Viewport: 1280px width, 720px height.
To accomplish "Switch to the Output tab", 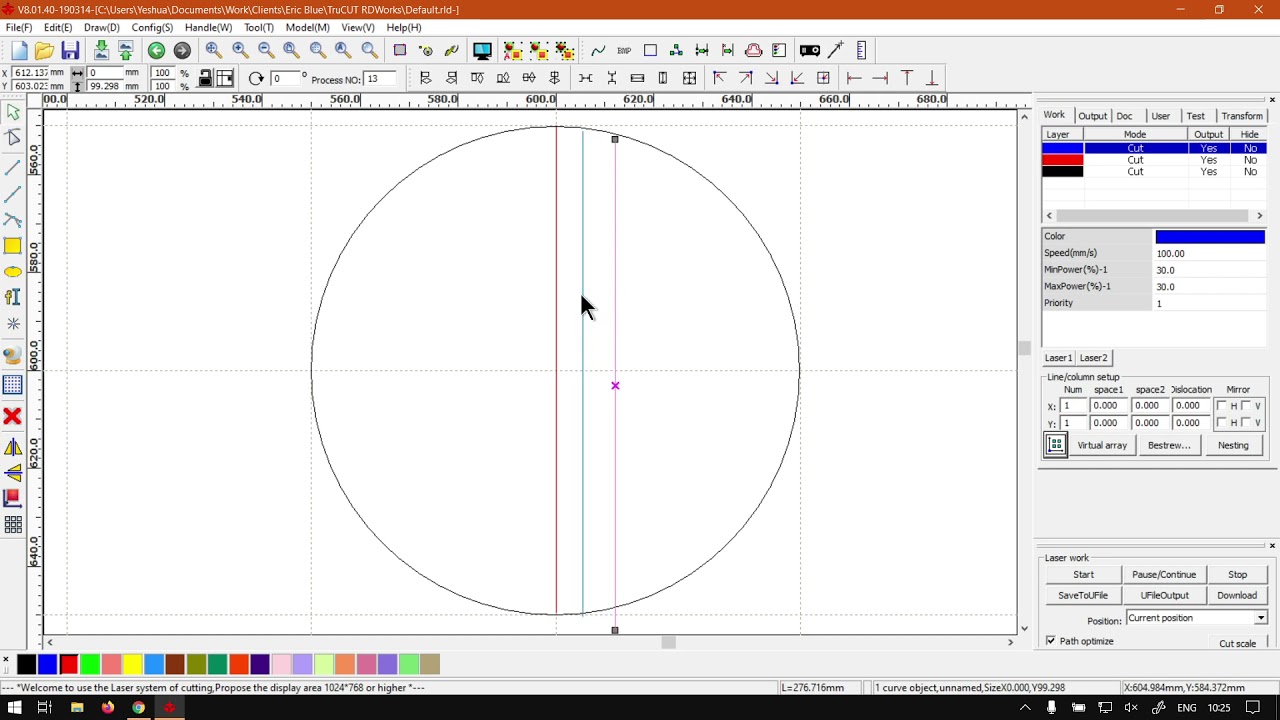I will click(x=1092, y=116).
